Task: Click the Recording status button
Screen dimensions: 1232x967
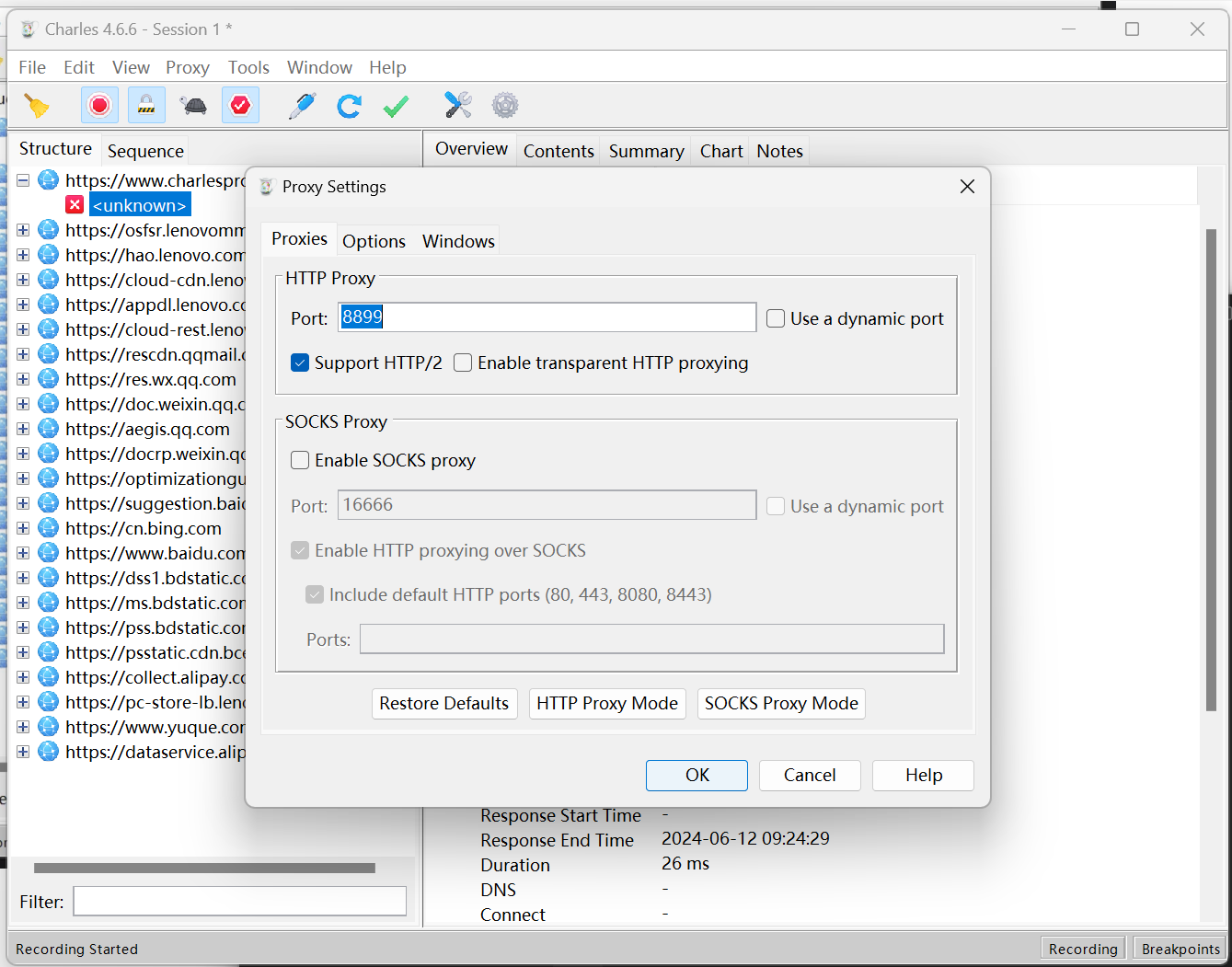Action: 1083,949
